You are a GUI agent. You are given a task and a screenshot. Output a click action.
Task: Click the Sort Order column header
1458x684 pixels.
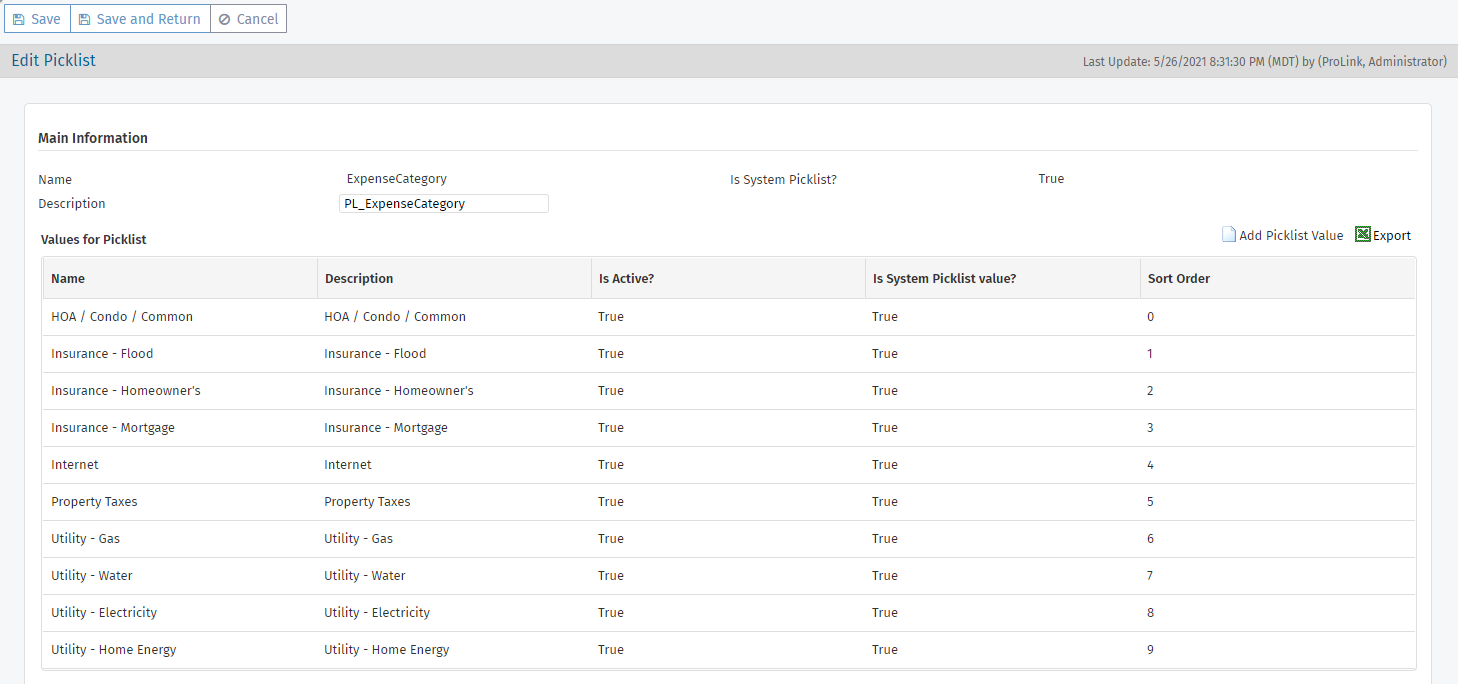(x=1178, y=279)
